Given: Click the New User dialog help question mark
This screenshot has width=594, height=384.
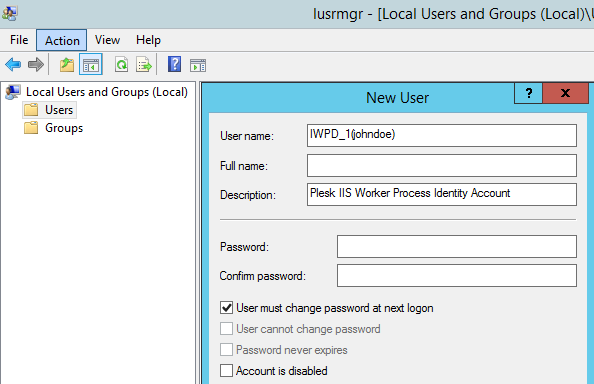Looking at the screenshot, I should point(529,93).
